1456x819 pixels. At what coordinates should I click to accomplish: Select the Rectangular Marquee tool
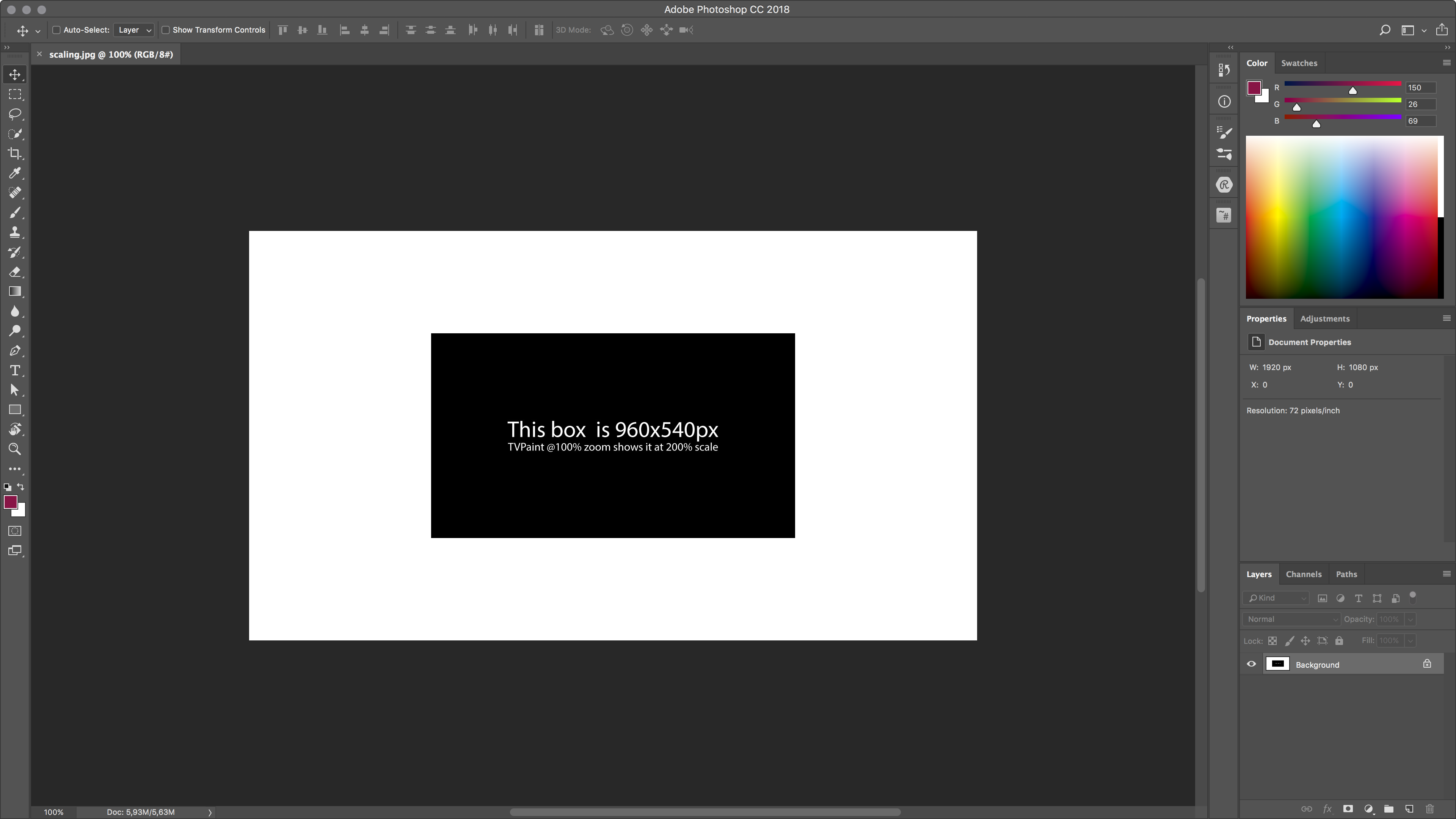coord(15,94)
